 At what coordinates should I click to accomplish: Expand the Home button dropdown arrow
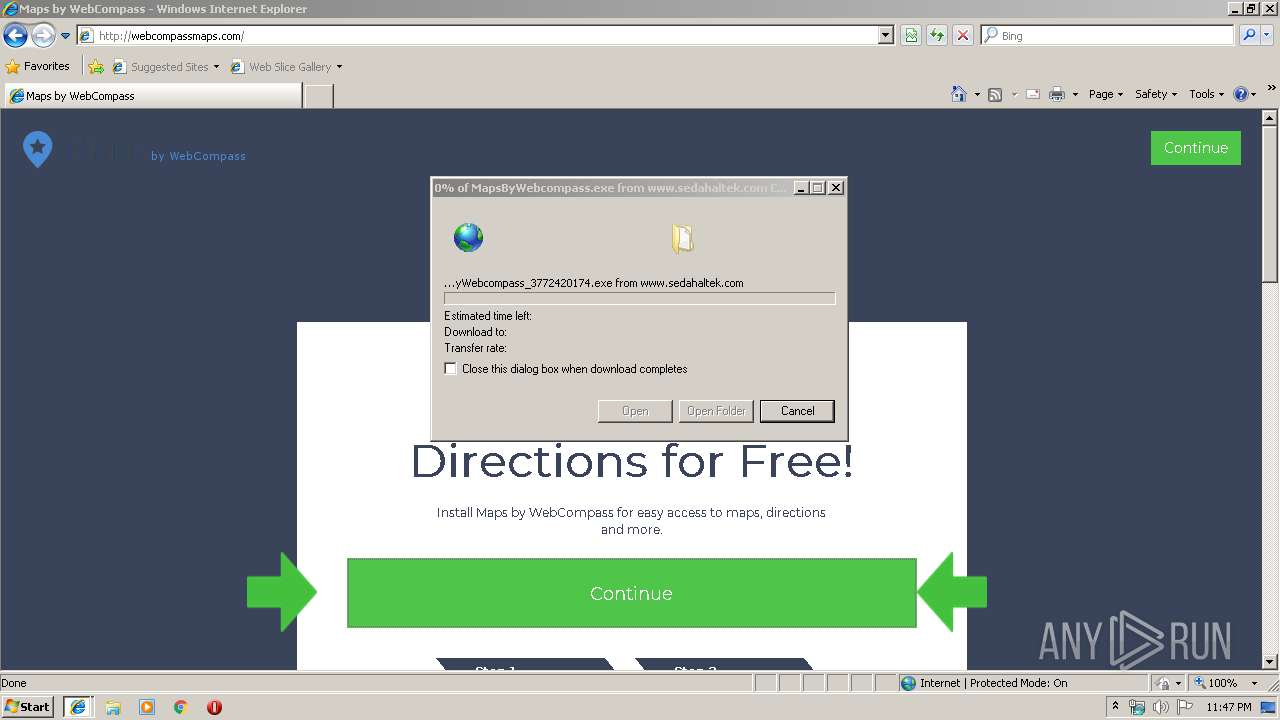977,94
